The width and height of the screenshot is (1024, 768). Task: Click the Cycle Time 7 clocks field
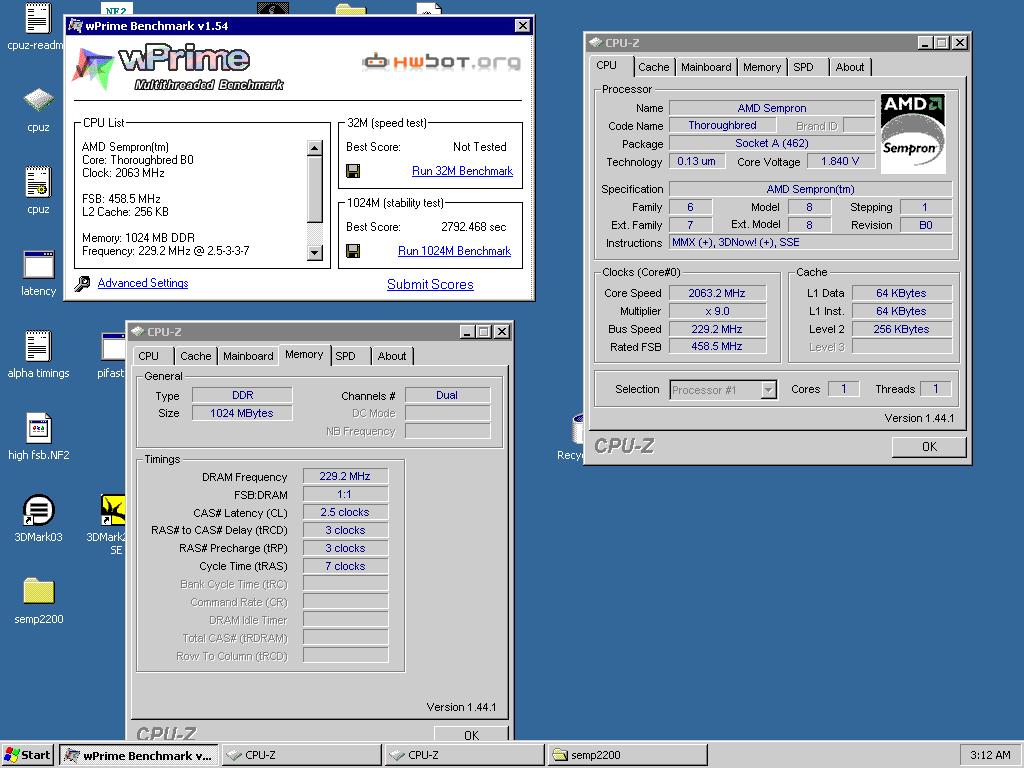345,566
